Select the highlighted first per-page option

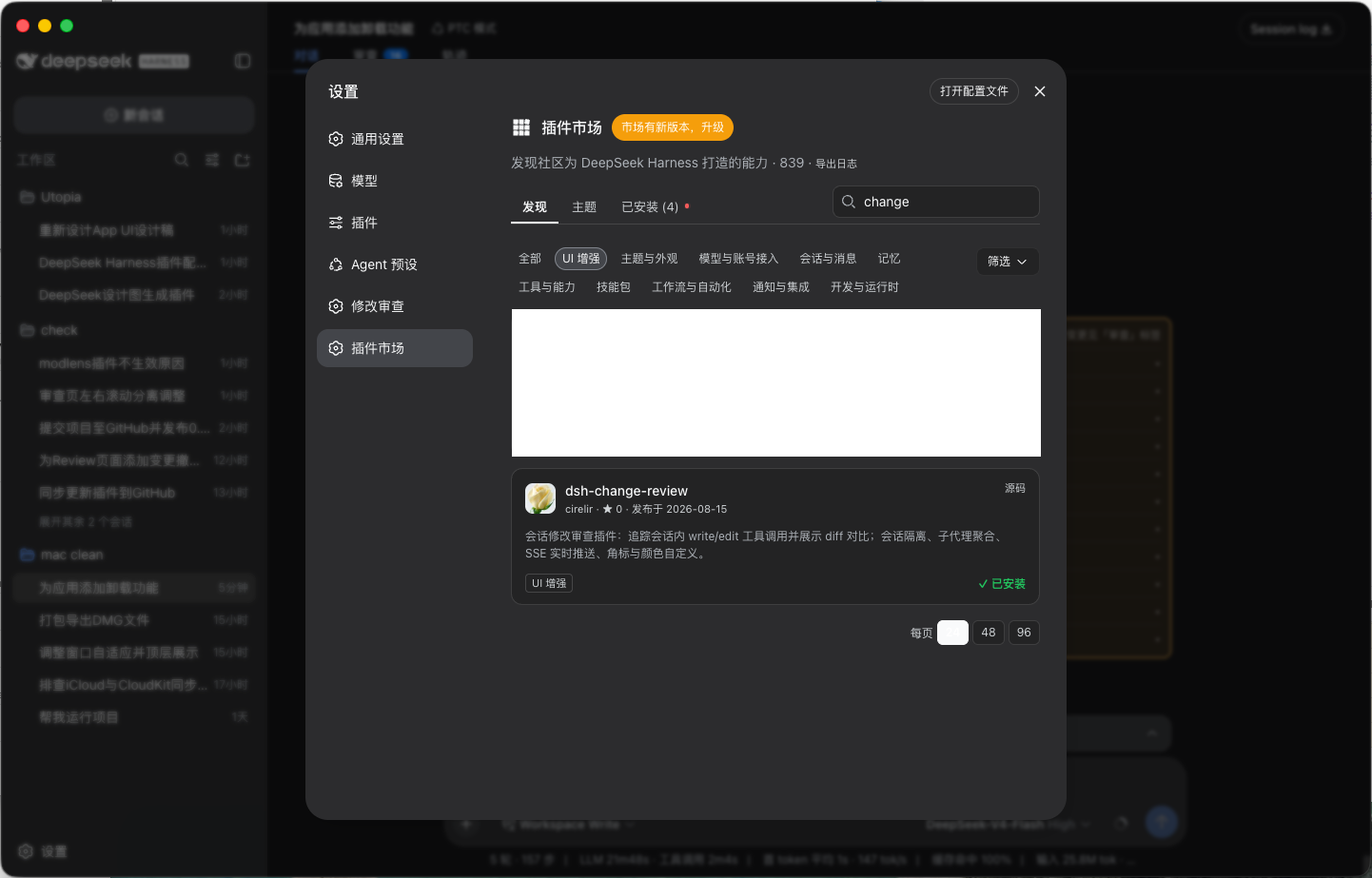952,633
